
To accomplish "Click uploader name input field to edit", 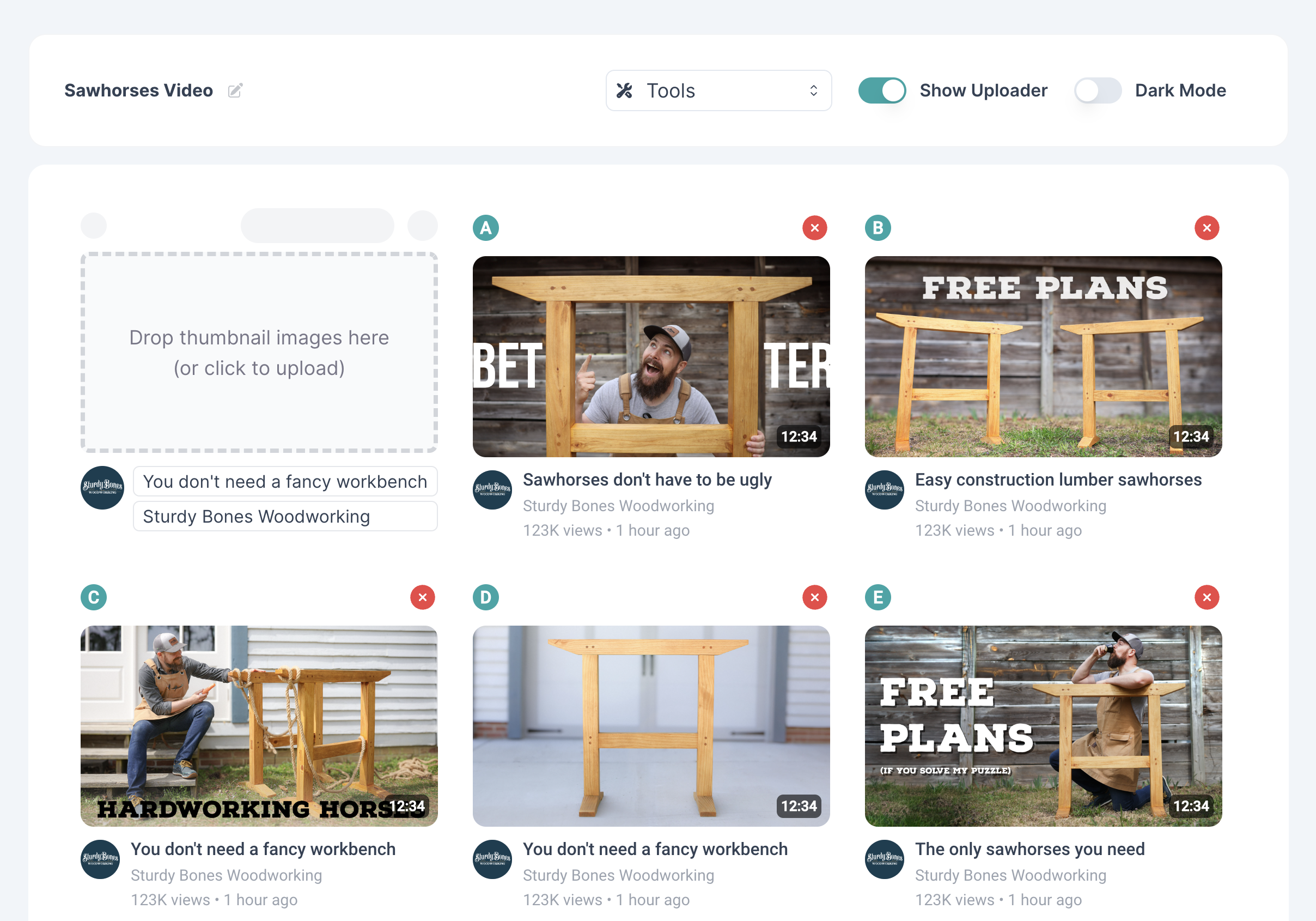I will click(285, 516).
